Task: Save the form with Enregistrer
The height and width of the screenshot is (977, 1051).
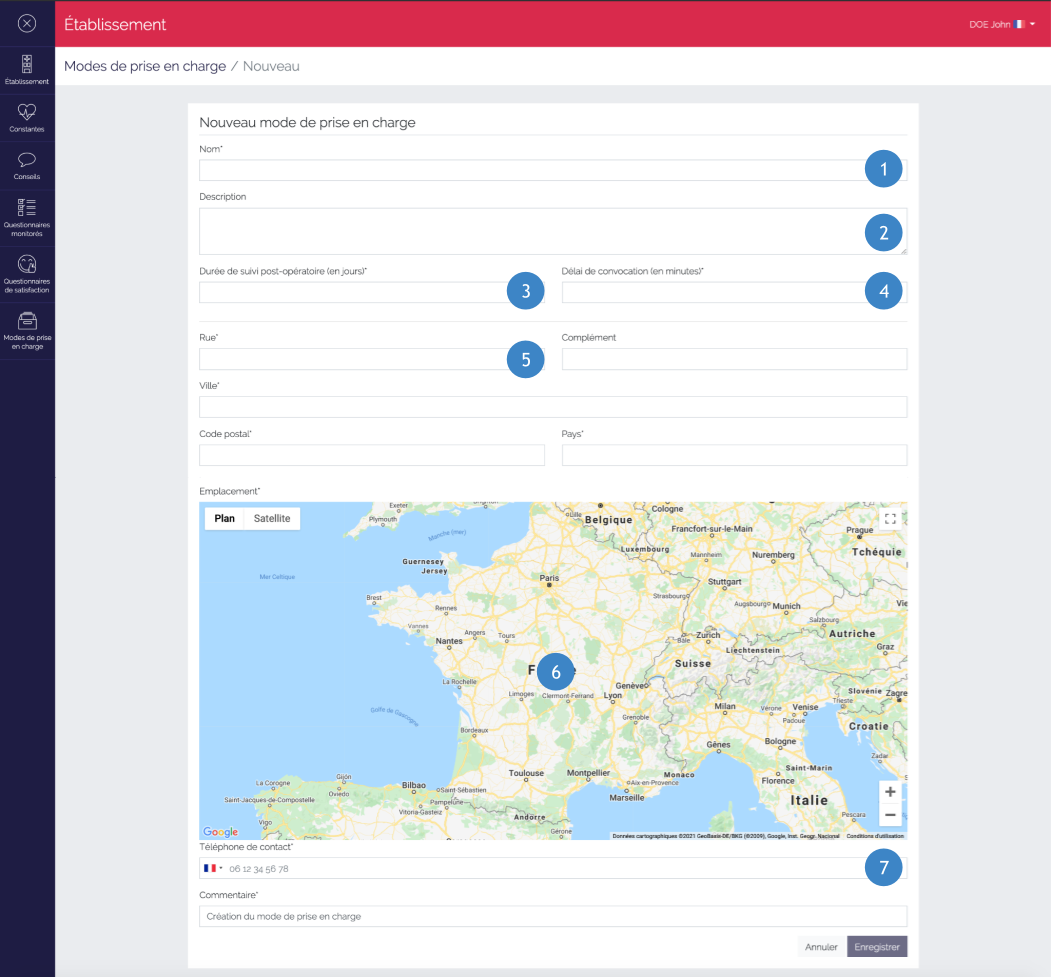Action: [x=877, y=946]
